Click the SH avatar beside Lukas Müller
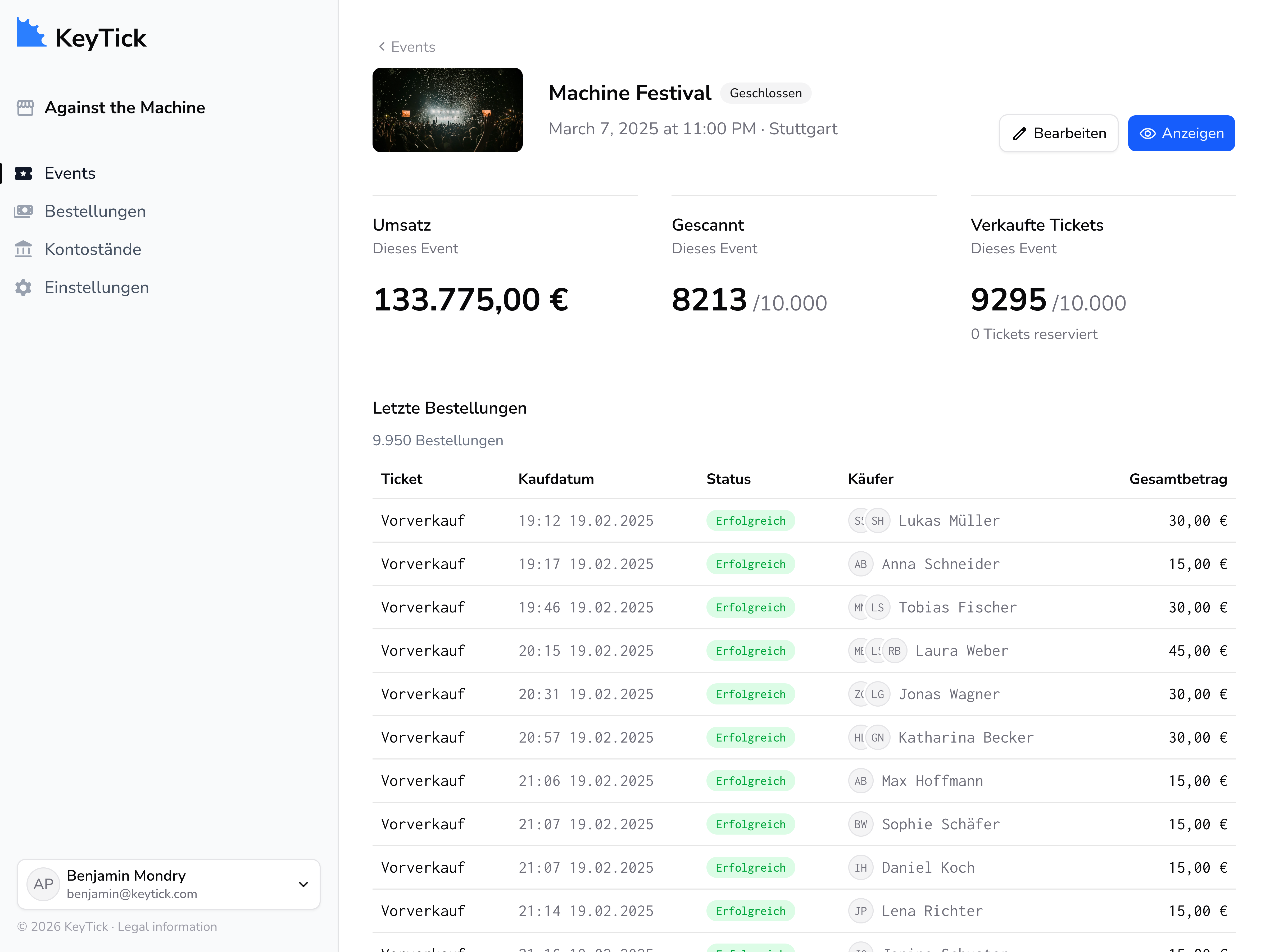Image resolution: width=1270 pixels, height=952 pixels. (x=877, y=521)
